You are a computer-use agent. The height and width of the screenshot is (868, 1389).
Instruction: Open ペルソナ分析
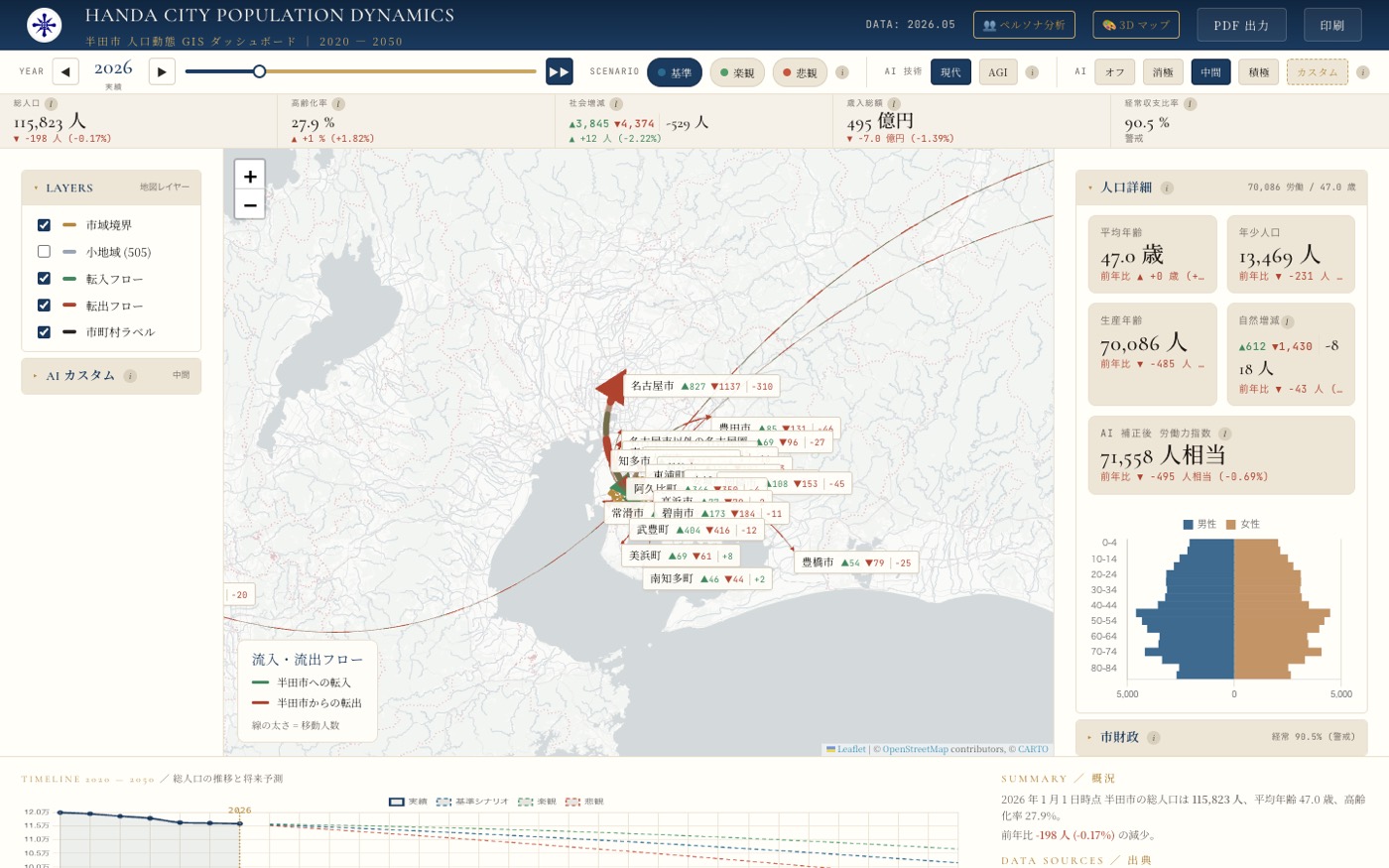[1024, 25]
